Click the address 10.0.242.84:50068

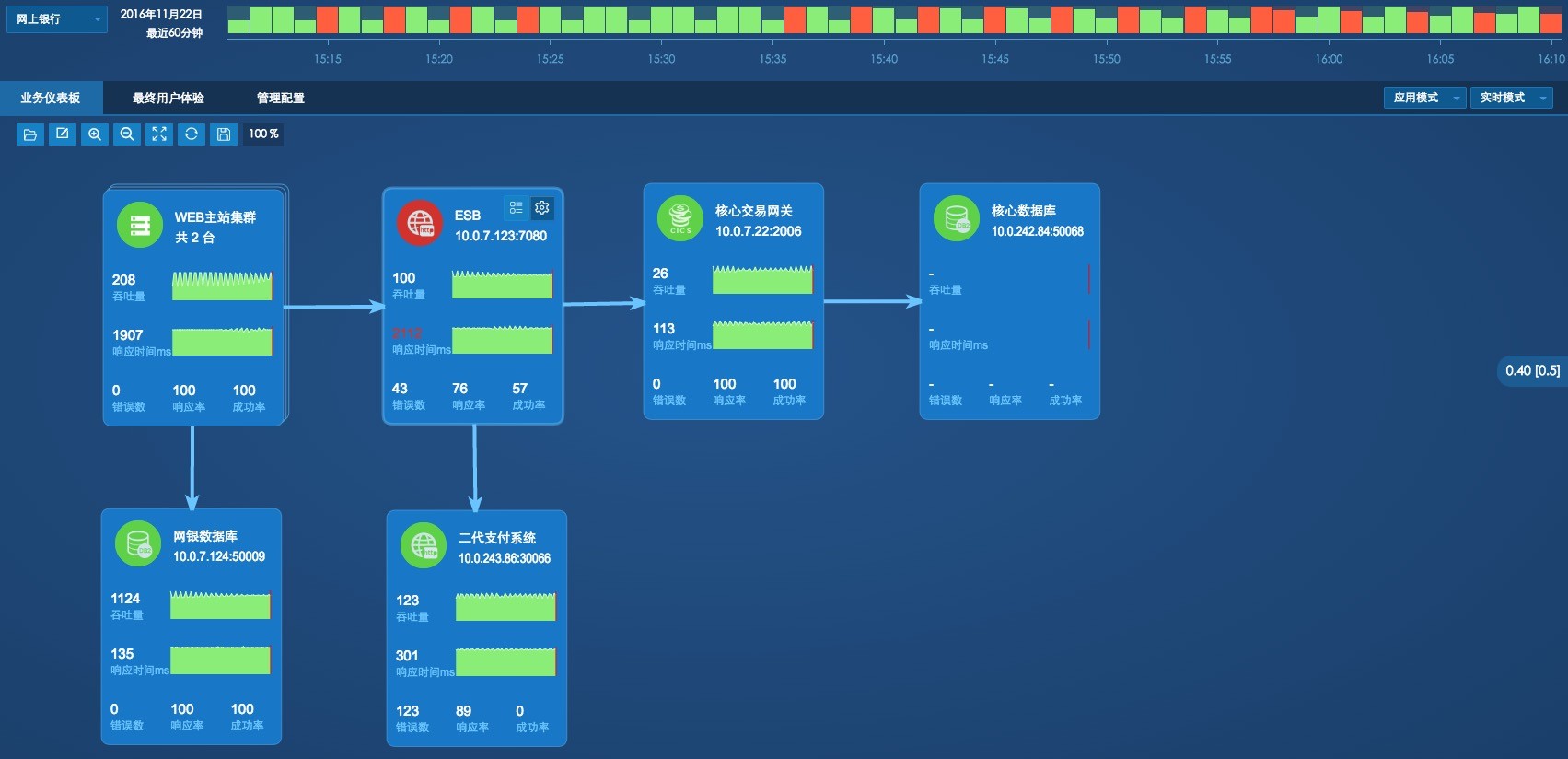point(1038,231)
